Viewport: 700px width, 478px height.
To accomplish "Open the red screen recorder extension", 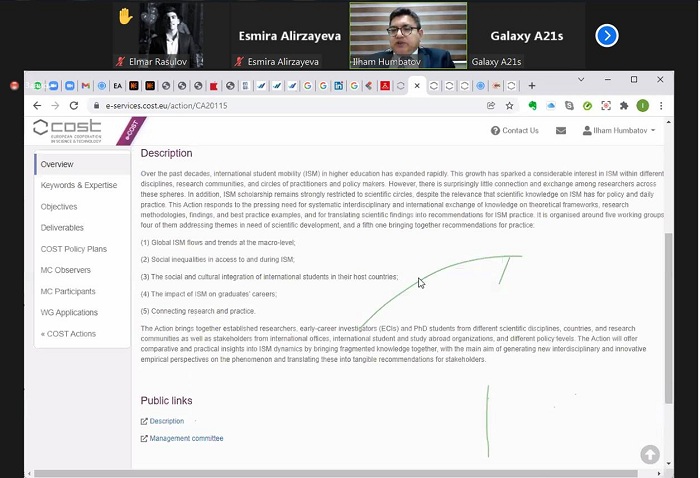I will (606, 106).
